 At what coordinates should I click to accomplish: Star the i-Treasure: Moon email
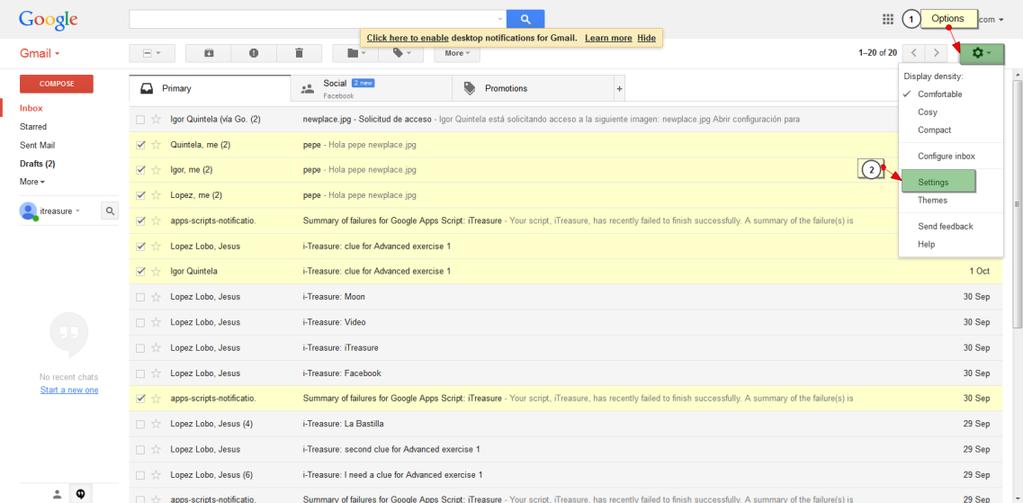pyautogui.click(x=156, y=297)
